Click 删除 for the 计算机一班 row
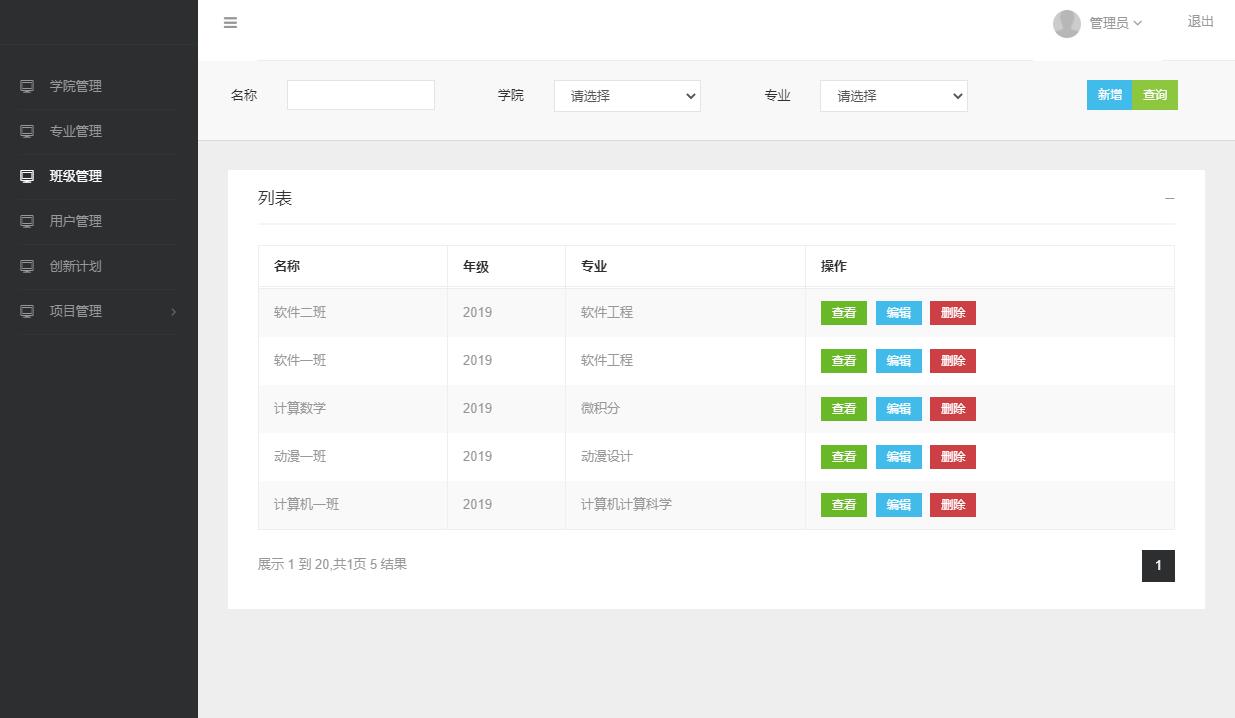Image resolution: width=1235 pixels, height=718 pixels. point(952,504)
